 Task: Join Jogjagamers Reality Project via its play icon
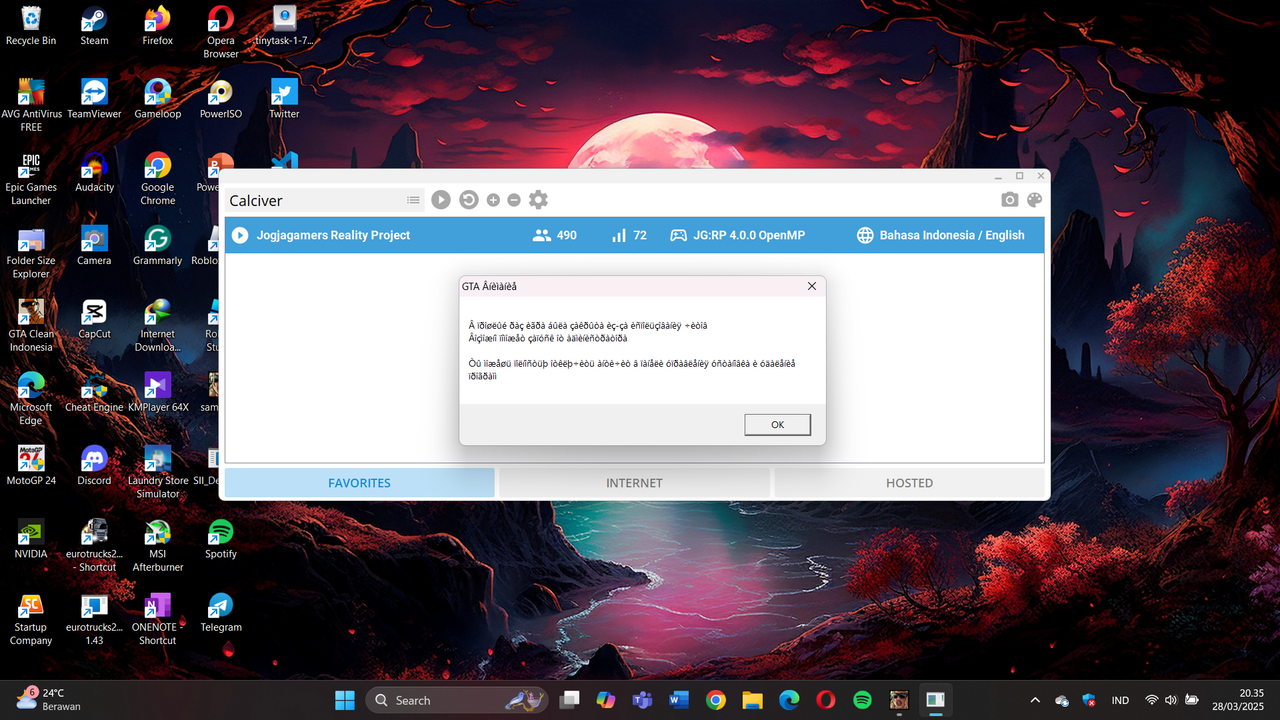pos(240,235)
